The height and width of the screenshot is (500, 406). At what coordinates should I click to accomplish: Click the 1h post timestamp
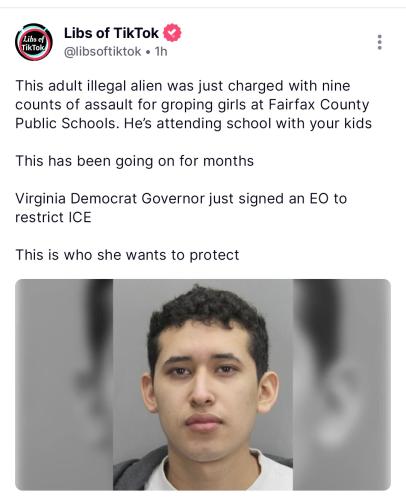161,52
